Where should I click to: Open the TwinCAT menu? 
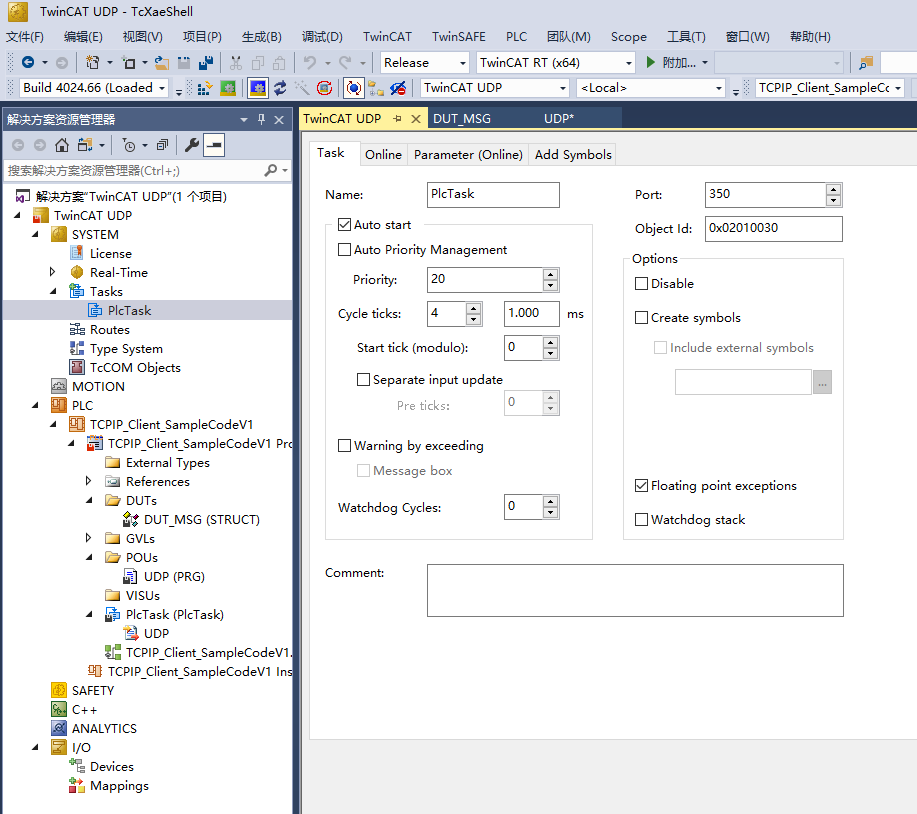[x=387, y=37]
